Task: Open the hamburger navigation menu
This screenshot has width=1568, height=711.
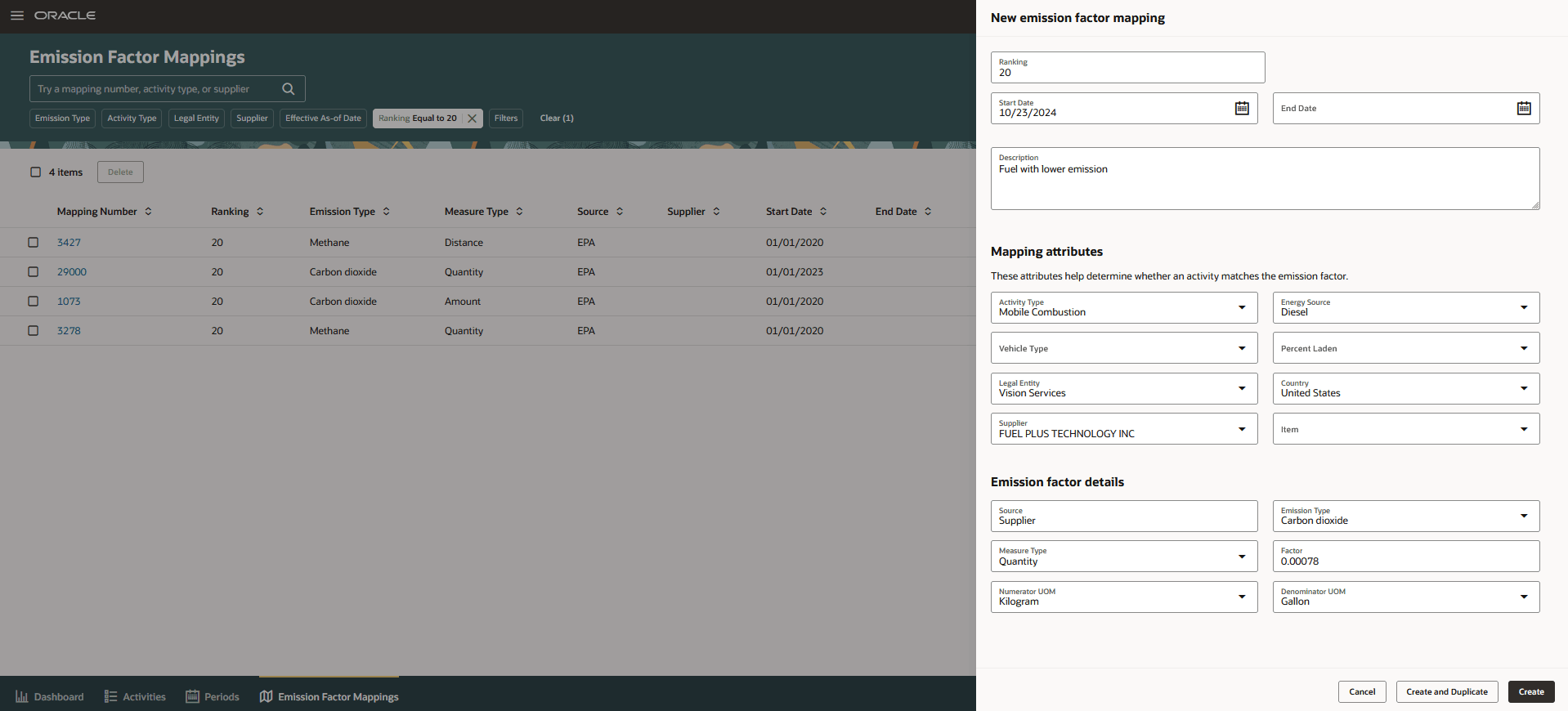Action: 16,16
